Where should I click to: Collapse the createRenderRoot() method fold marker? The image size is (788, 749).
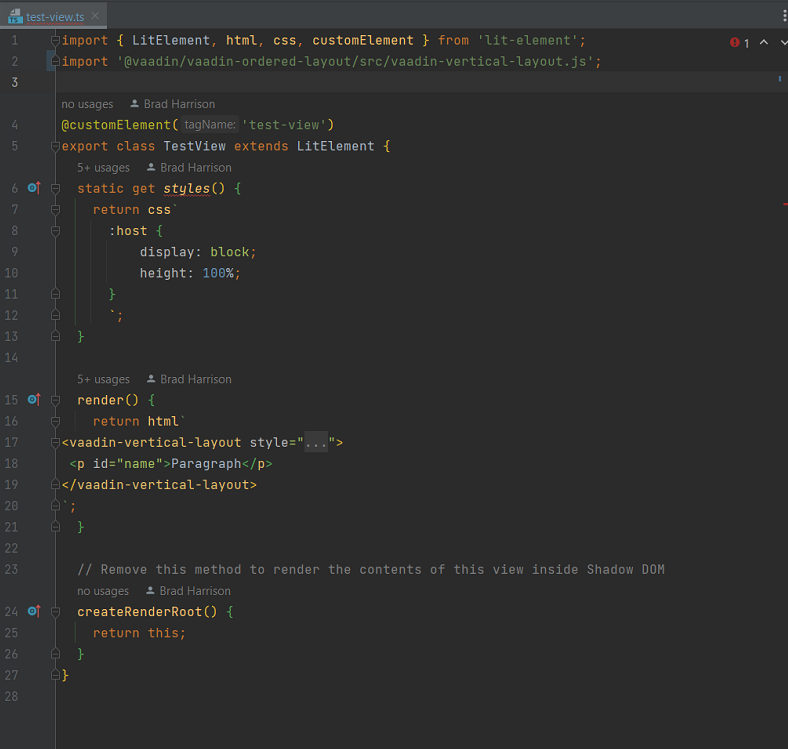[55, 611]
